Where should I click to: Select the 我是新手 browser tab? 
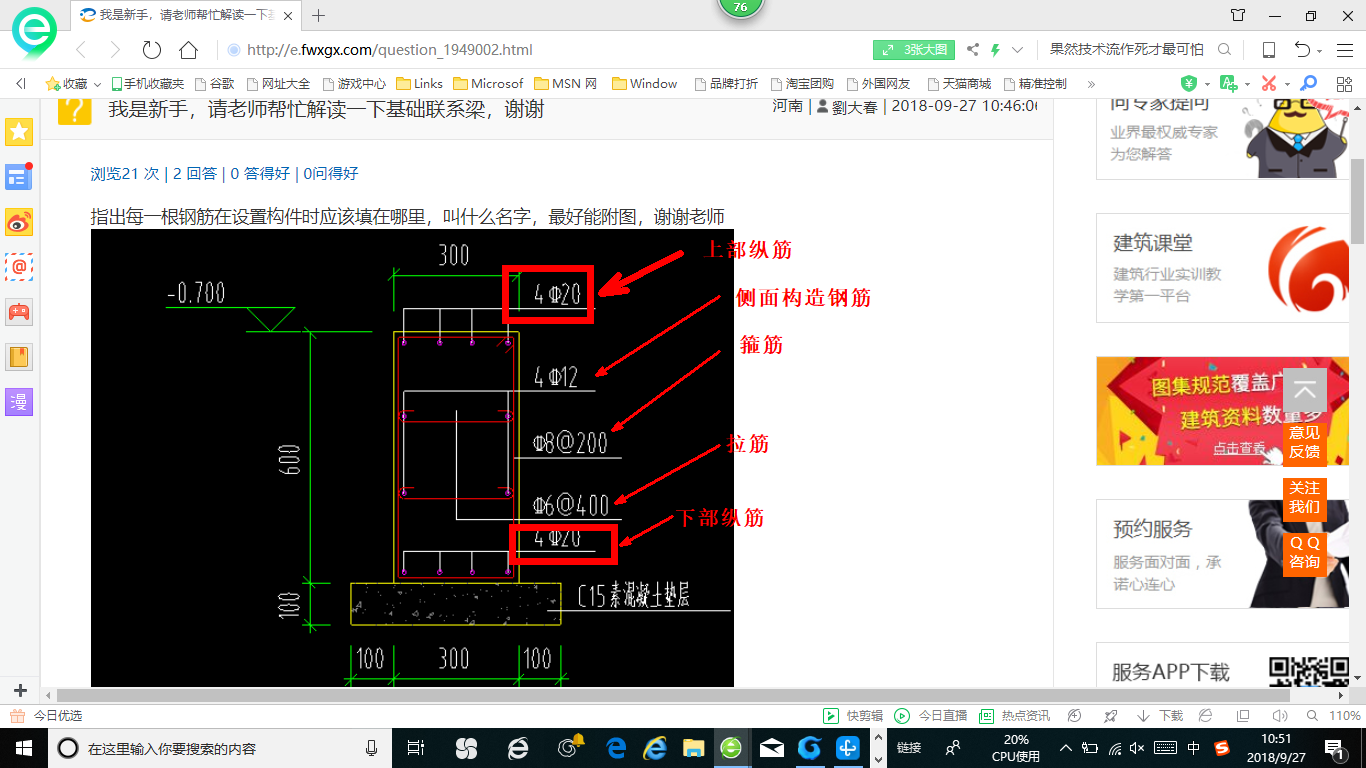[x=186, y=15]
